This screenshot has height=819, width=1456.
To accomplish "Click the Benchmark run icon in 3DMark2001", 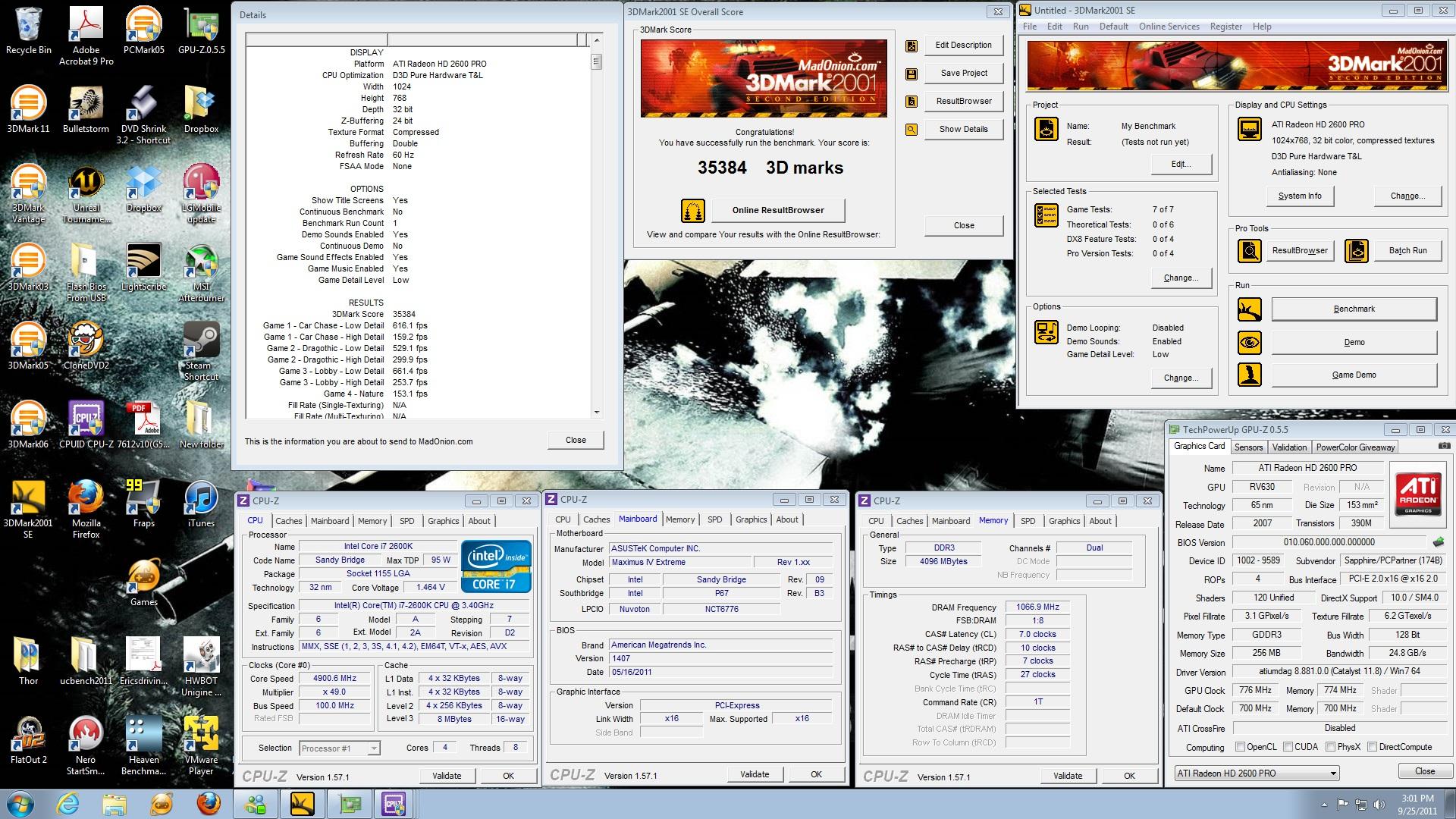I will (x=1250, y=309).
